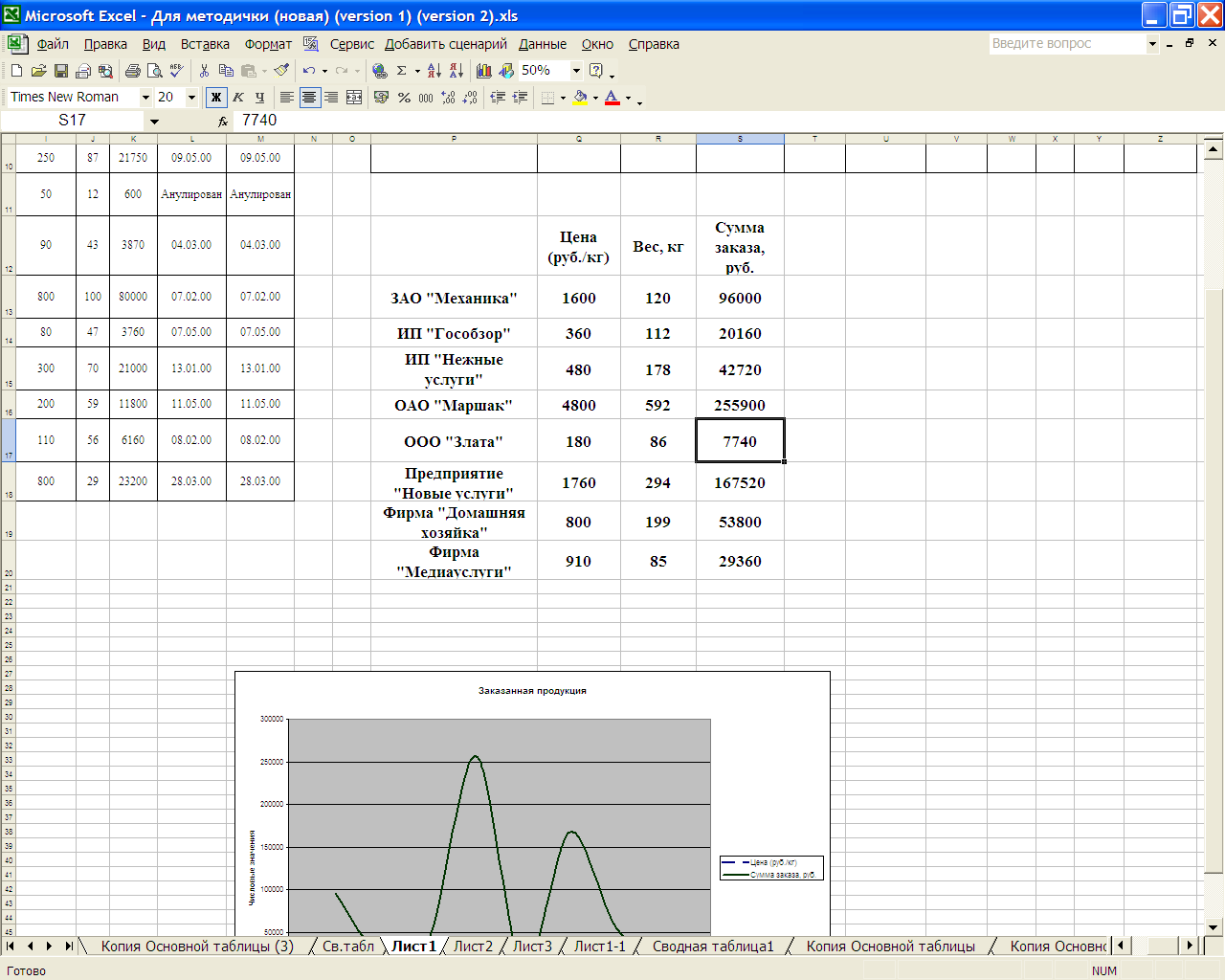This screenshot has height=980, width=1225.
Task: Click the Insert Function fx button
Action: [x=223, y=122]
